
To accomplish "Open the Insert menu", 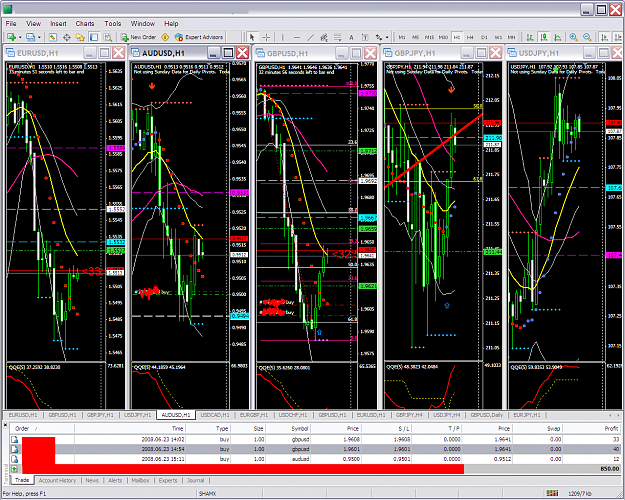I will [58, 24].
